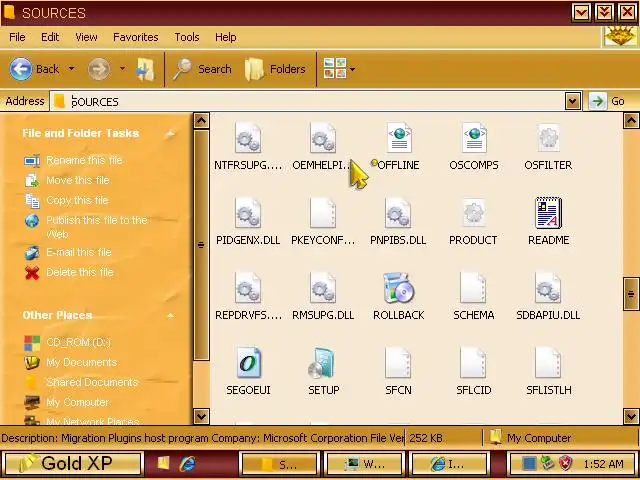Toggle the Folders pane
This screenshot has width=640, height=480.
pyautogui.click(x=275, y=69)
